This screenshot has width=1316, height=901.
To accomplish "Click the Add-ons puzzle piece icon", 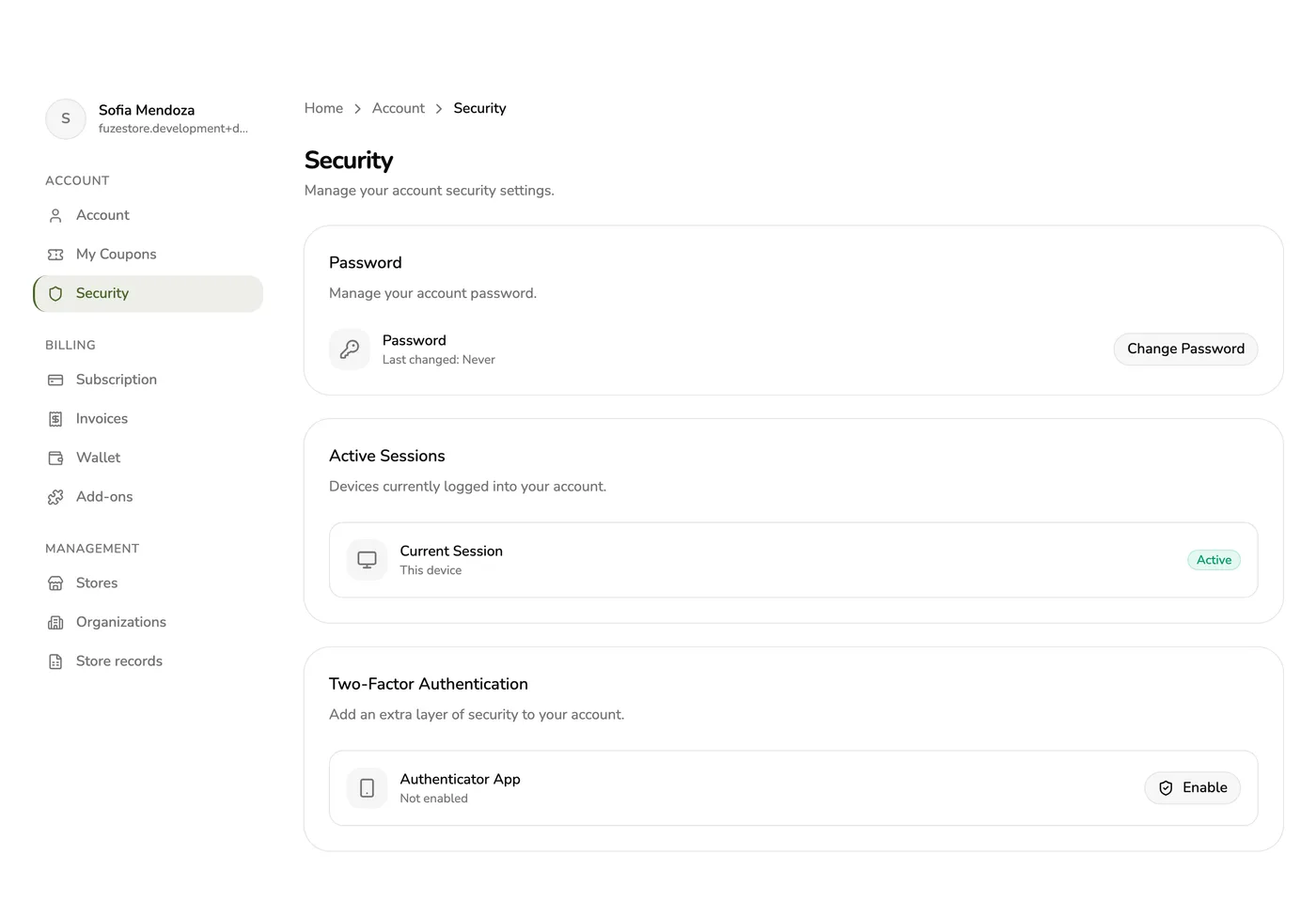I will point(55,497).
